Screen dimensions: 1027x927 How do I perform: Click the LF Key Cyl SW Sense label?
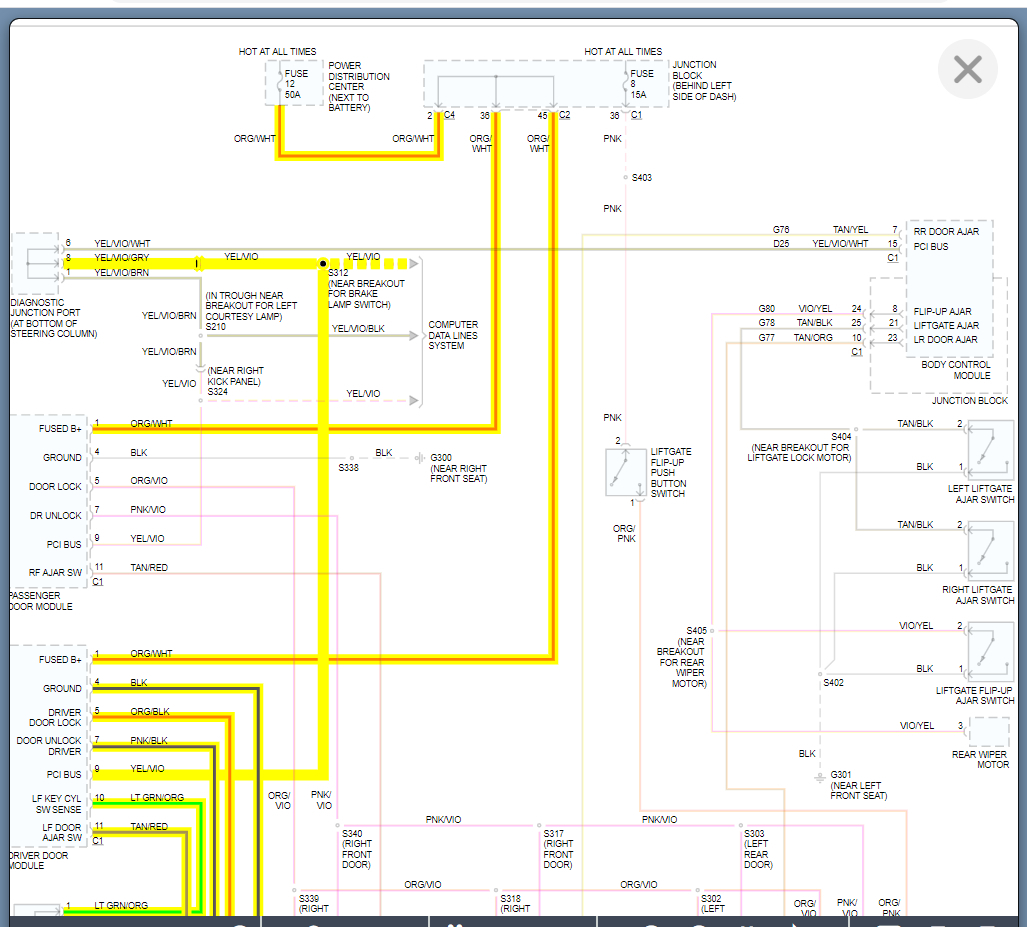[59, 804]
